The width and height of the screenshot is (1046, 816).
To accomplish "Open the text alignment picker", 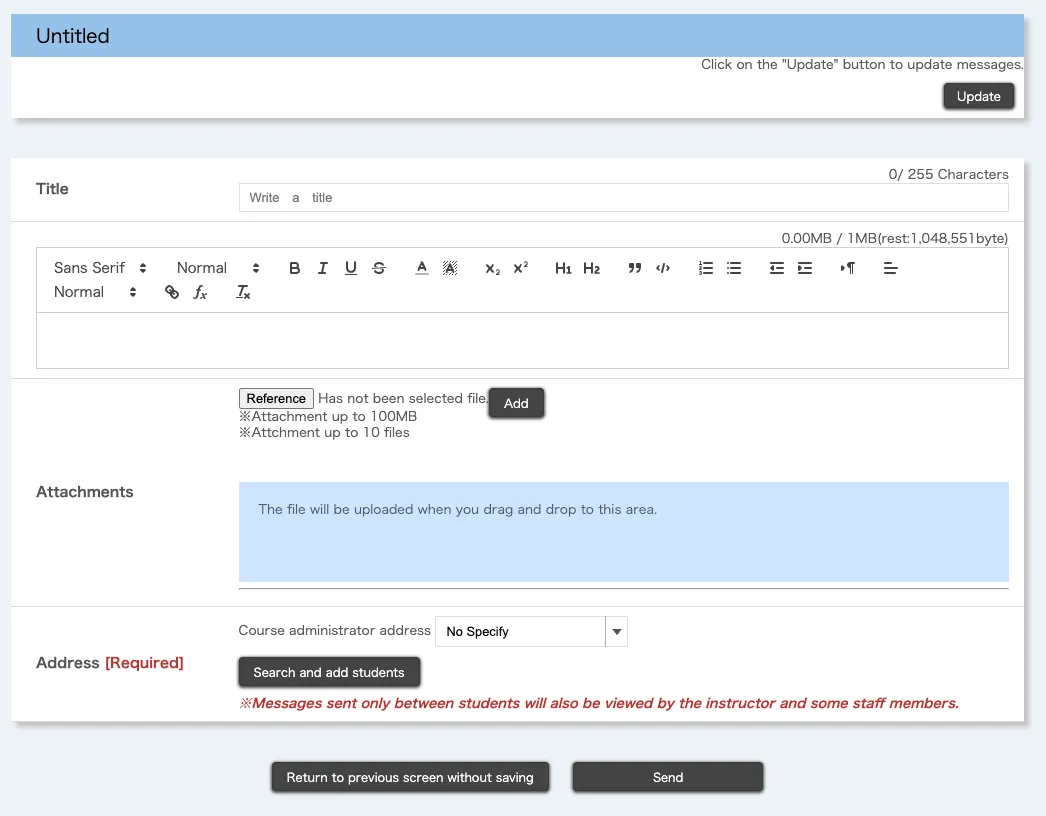I will click(x=891, y=268).
